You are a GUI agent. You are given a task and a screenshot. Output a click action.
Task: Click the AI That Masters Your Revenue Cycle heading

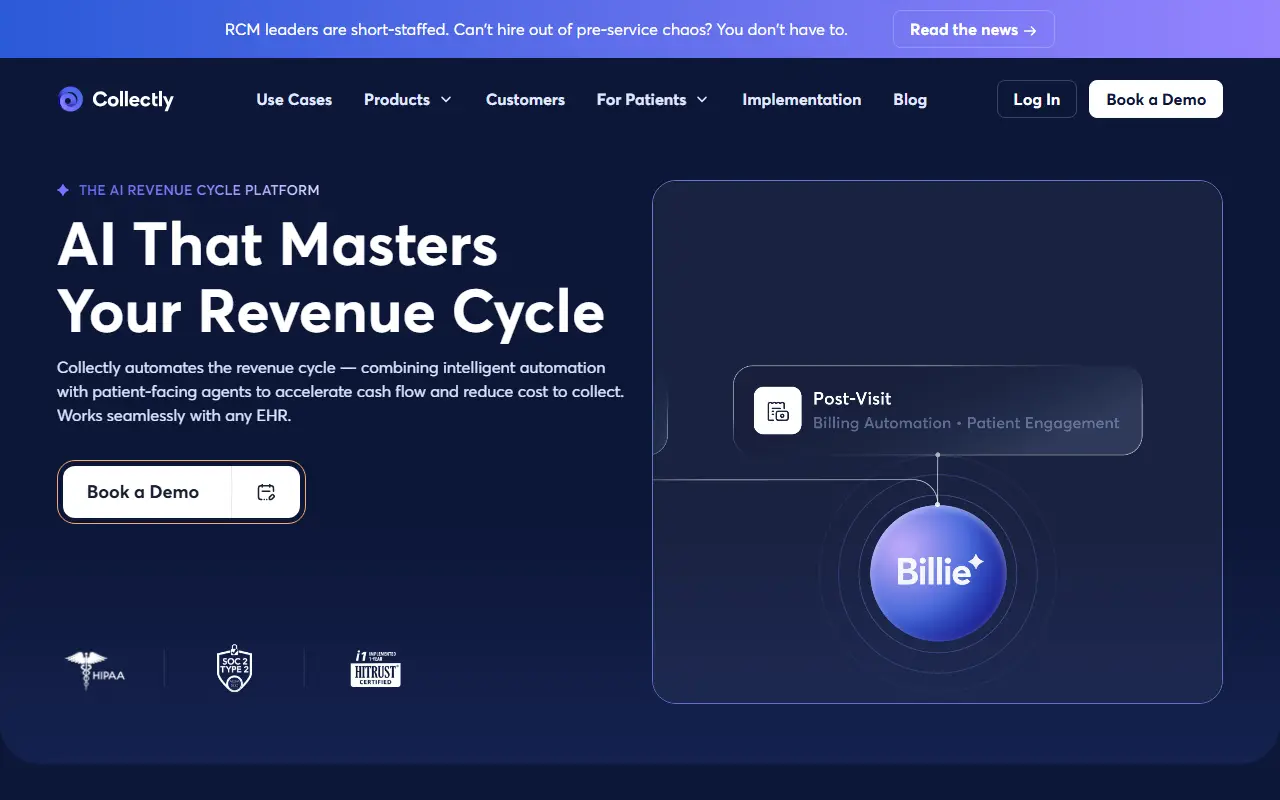click(331, 277)
